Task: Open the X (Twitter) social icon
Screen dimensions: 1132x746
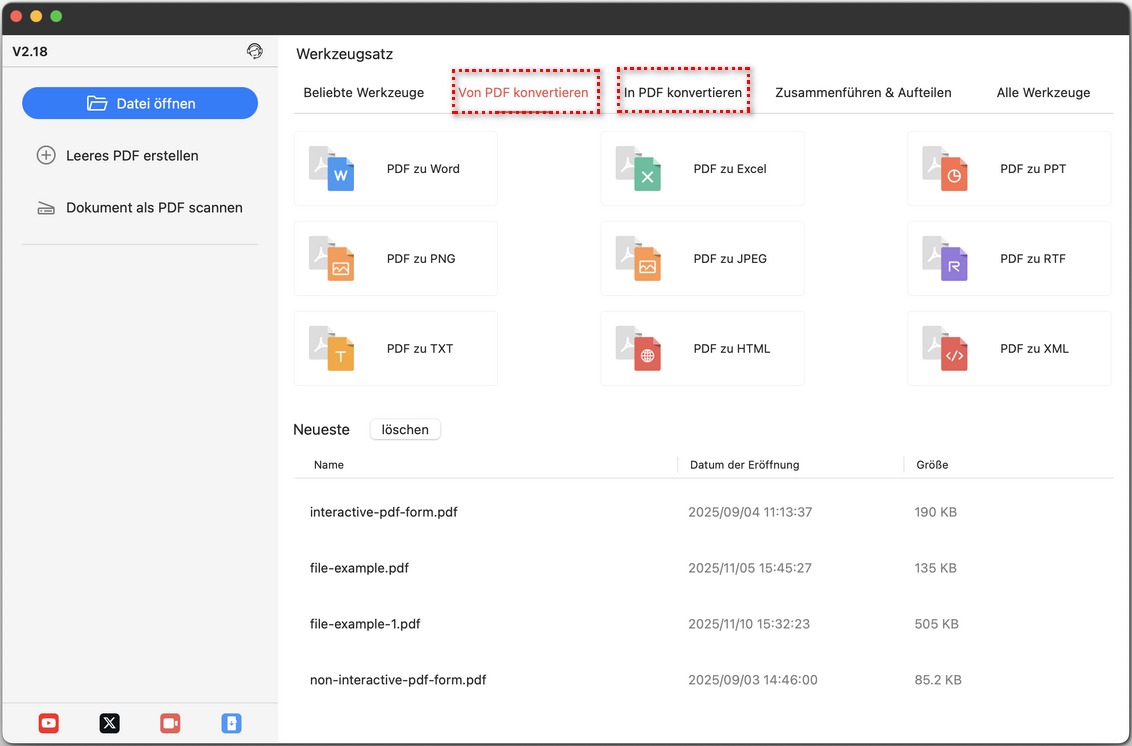Action: [x=110, y=723]
